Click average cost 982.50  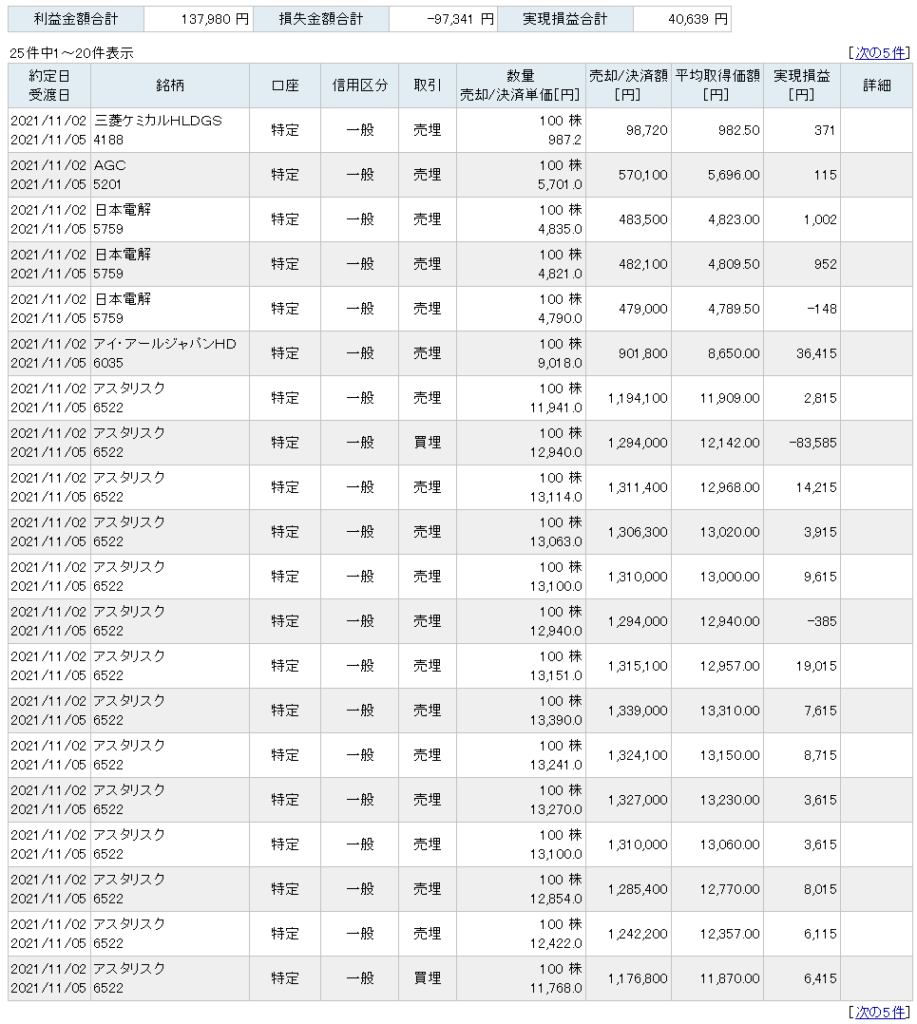pyautogui.click(x=739, y=130)
